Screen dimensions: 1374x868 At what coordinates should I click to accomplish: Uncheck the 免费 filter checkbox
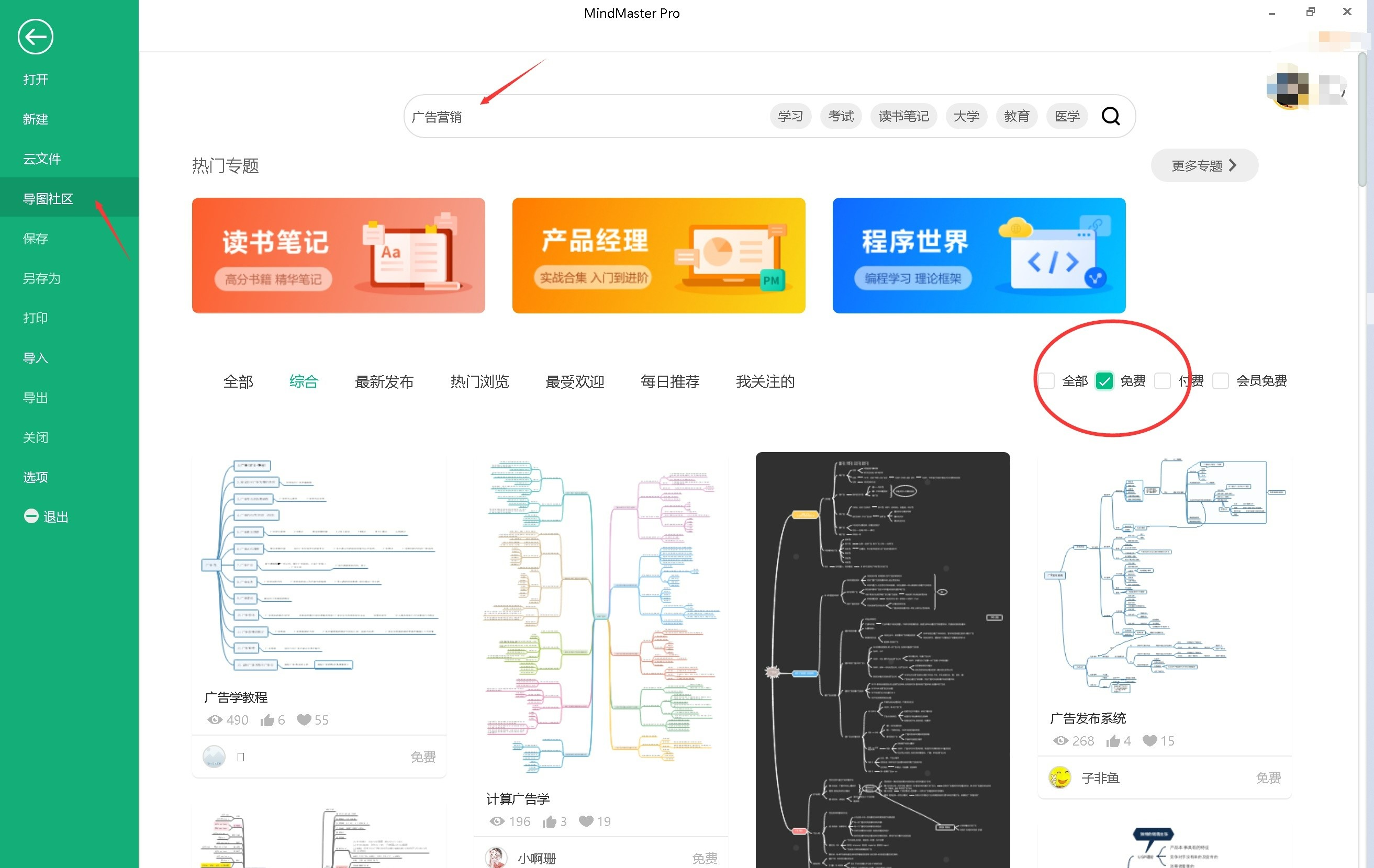click(1104, 381)
